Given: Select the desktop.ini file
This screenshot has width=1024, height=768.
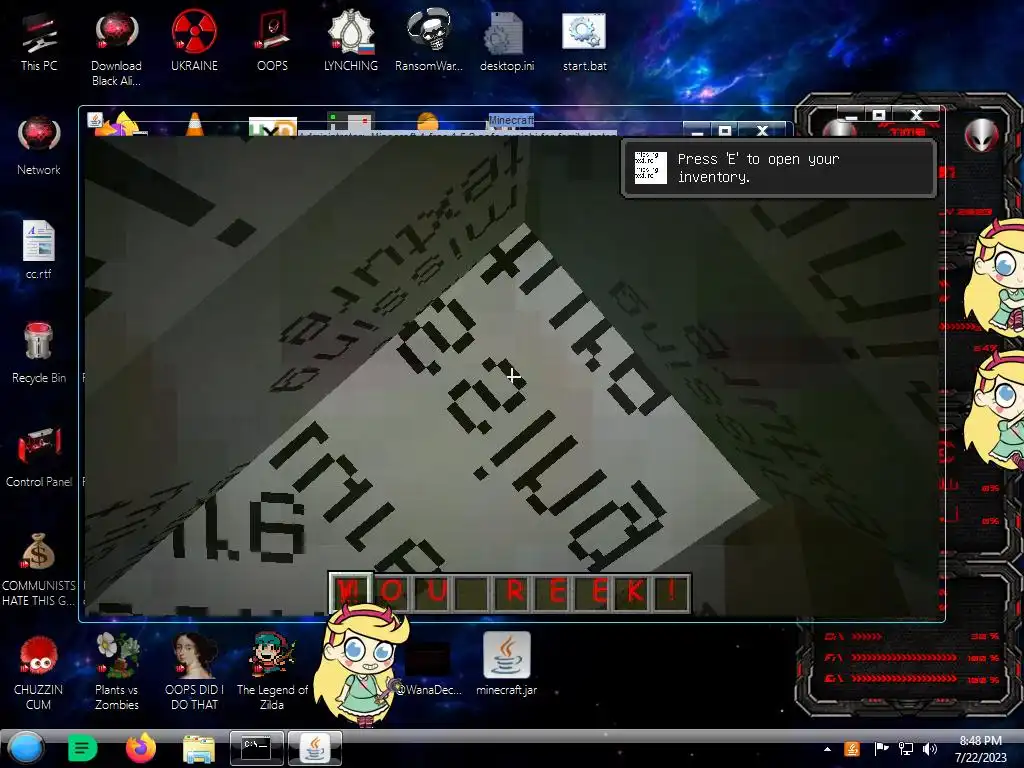Looking at the screenshot, I should coord(507,42).
